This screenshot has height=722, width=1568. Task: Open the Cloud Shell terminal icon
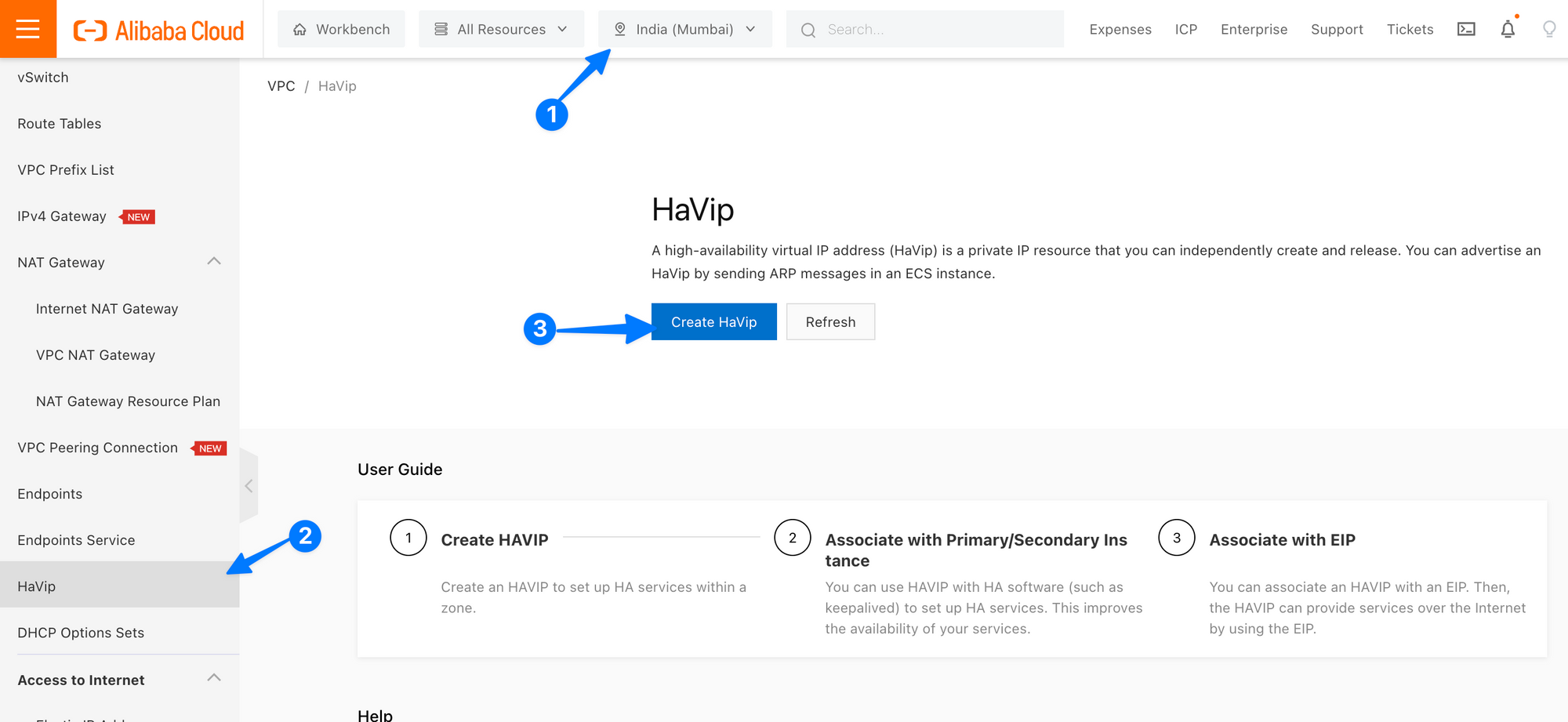[1466, 29]
